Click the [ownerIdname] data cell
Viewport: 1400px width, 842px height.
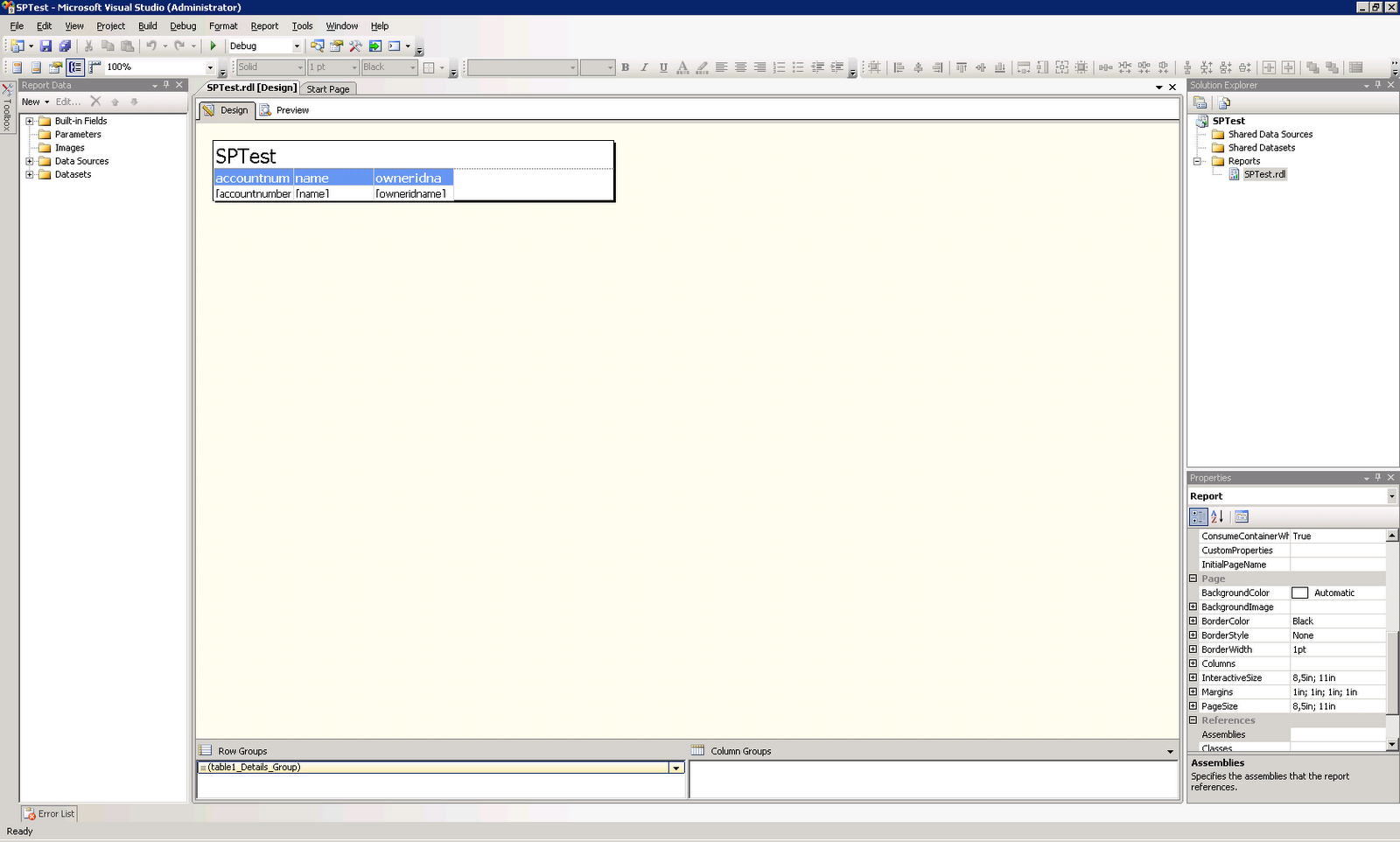(x=413, y=193)
